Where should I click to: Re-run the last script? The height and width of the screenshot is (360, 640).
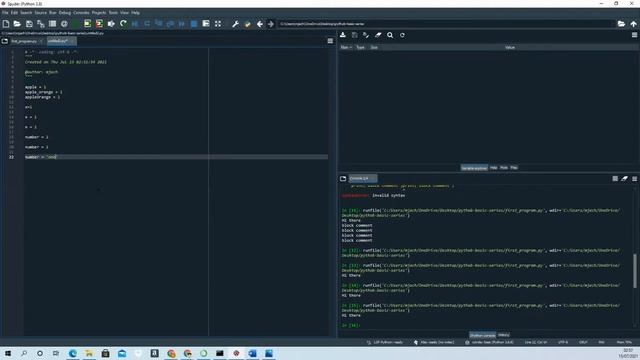(123, 24)
